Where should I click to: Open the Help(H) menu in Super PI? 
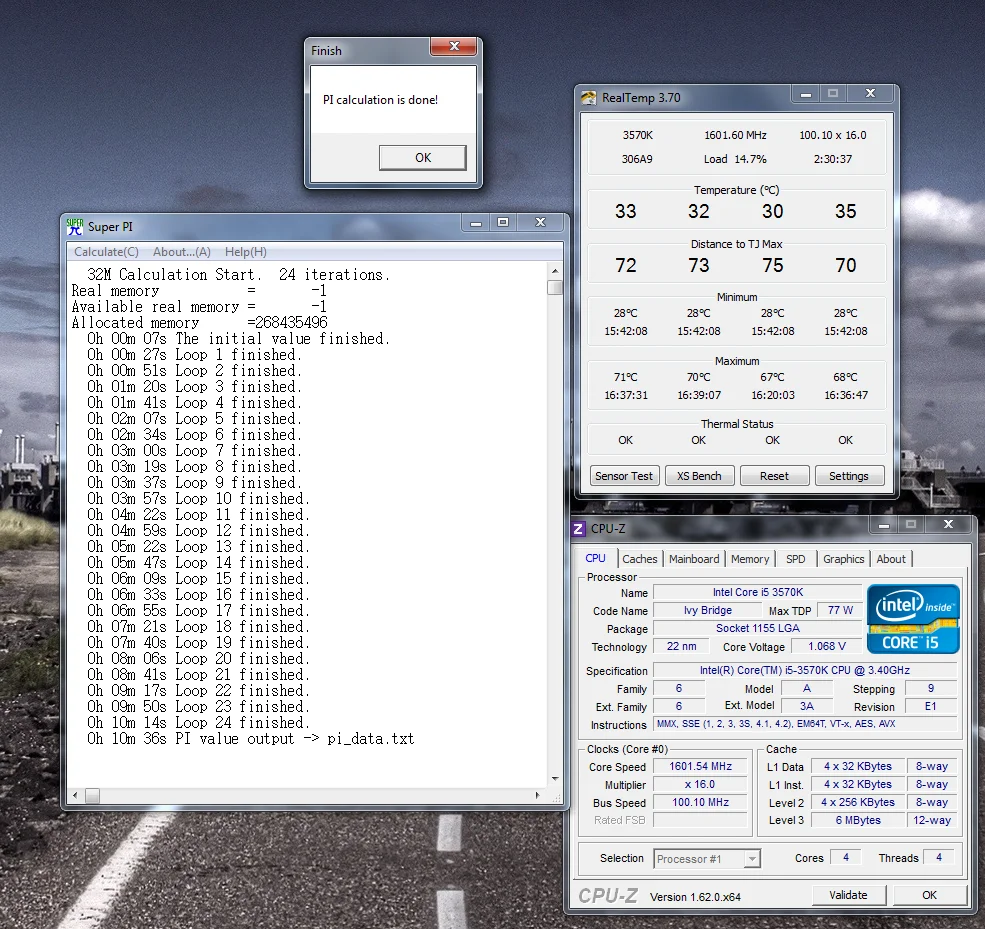[246, 252]
